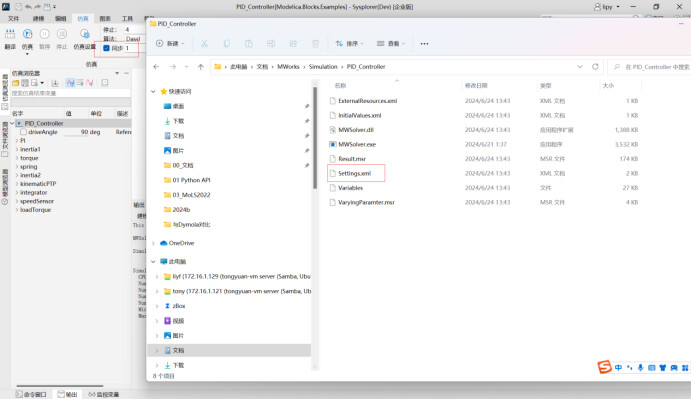The width and height of the screenshot is (691, 399).
Task: Click the Simulation breadcrumb in address bar
Action: click(x=323, y=67)
